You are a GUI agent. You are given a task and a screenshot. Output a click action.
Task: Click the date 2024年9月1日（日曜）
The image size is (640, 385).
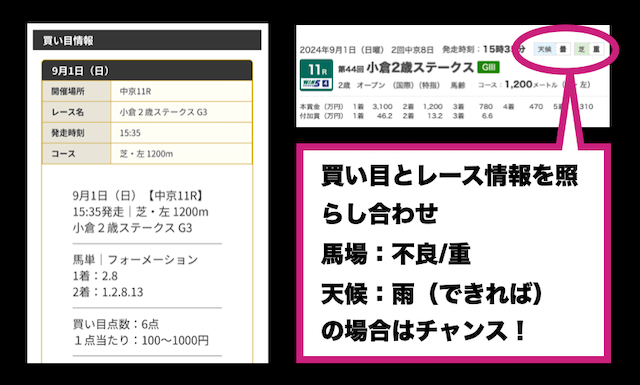point(342,50)
